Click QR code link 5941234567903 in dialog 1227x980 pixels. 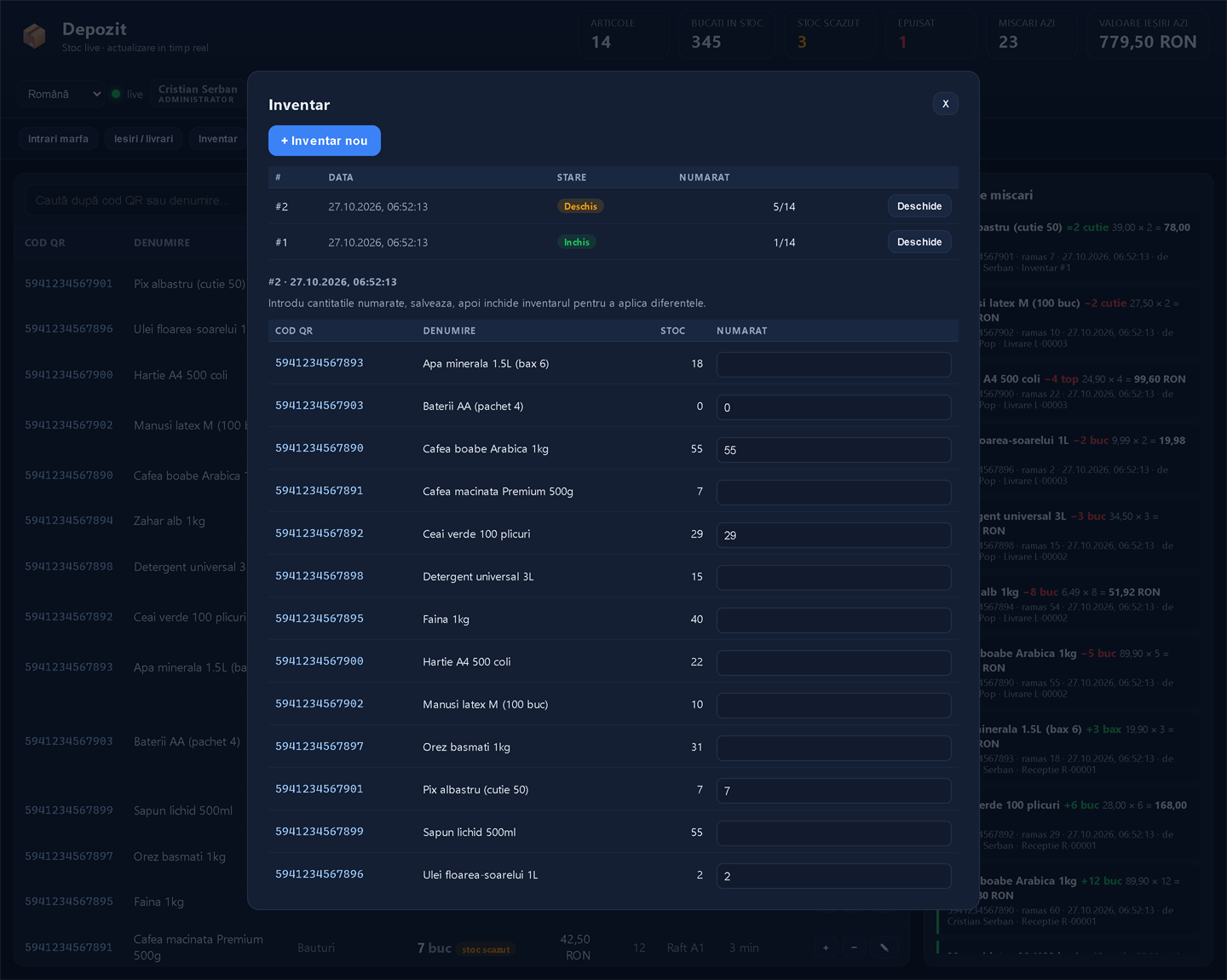(320, 406)
